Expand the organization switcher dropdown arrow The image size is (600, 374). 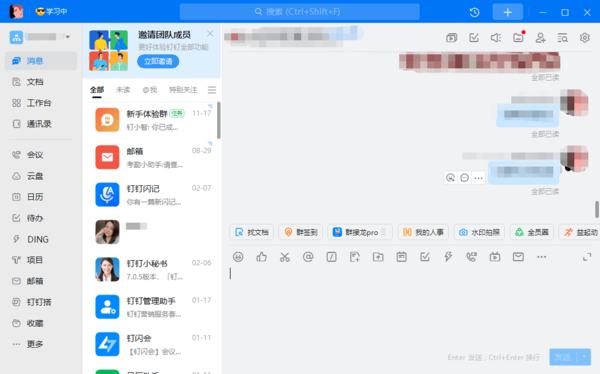coord(68,37)
